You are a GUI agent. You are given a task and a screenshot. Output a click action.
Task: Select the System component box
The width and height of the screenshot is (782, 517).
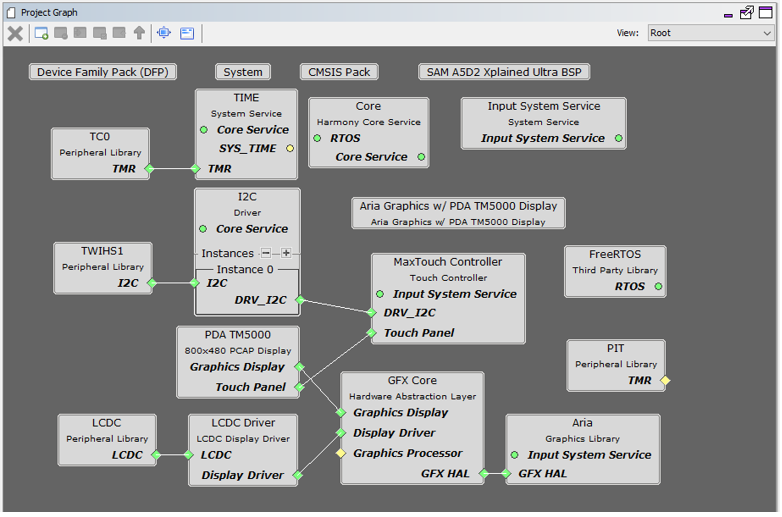(x=243, y=72)
